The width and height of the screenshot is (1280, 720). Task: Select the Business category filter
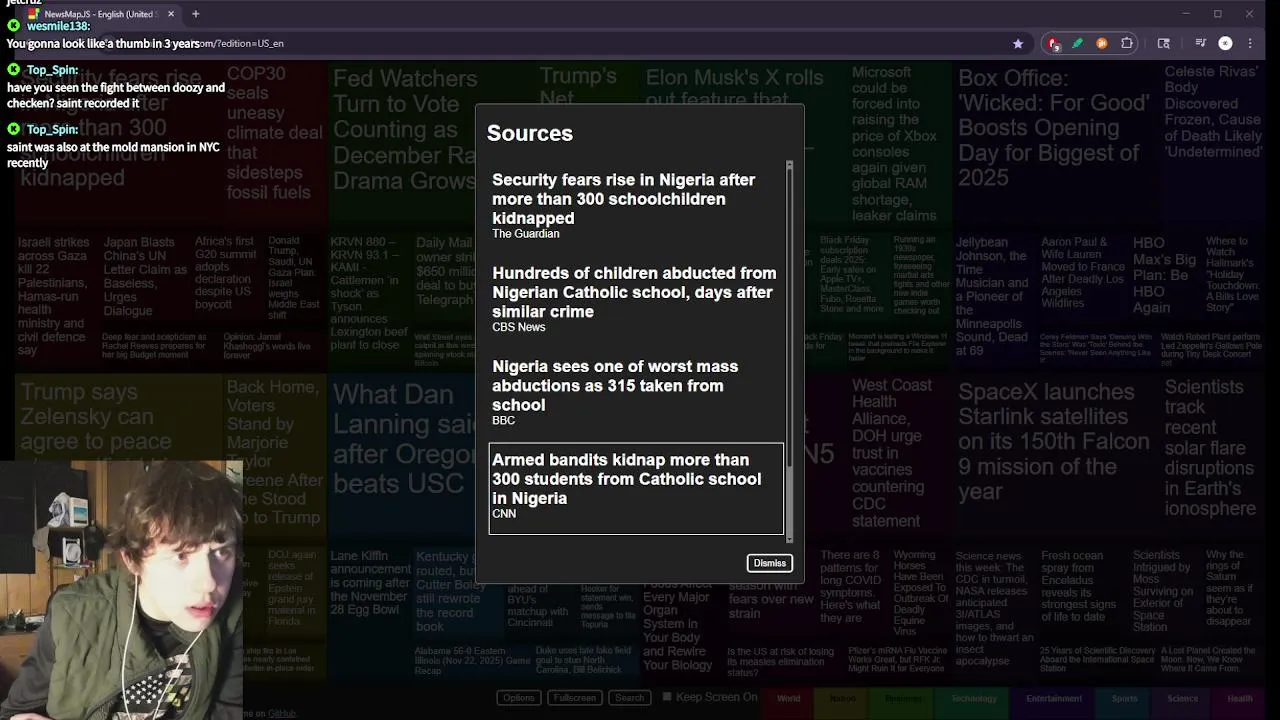903,698
